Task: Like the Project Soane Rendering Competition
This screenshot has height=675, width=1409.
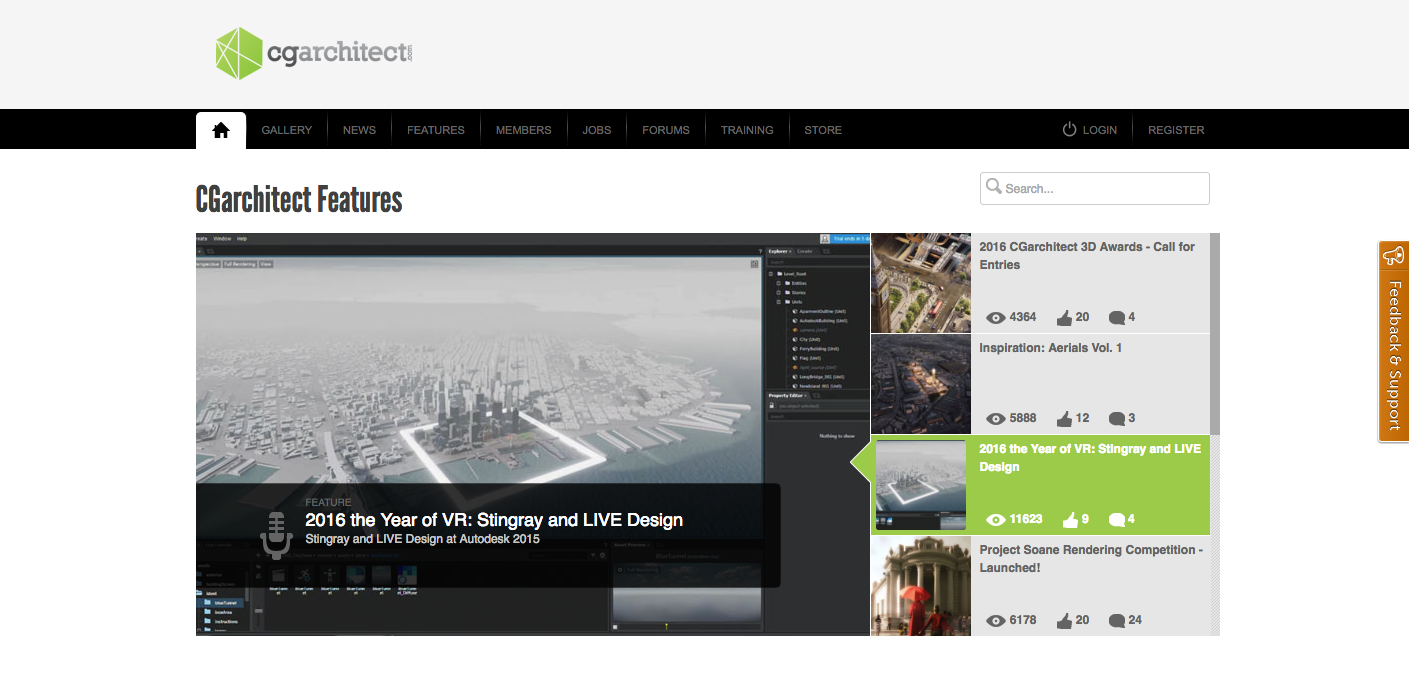Action: [x=1064, y=620]
